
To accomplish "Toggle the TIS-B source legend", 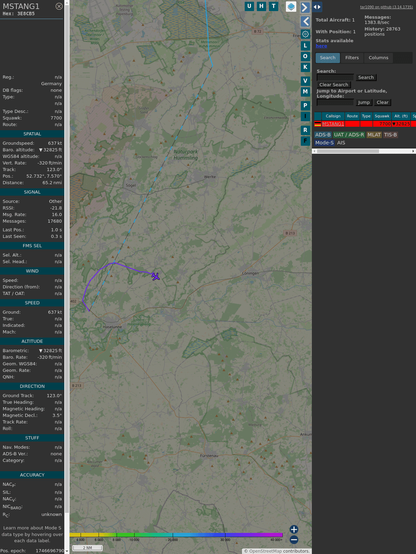I will [390, 135].
